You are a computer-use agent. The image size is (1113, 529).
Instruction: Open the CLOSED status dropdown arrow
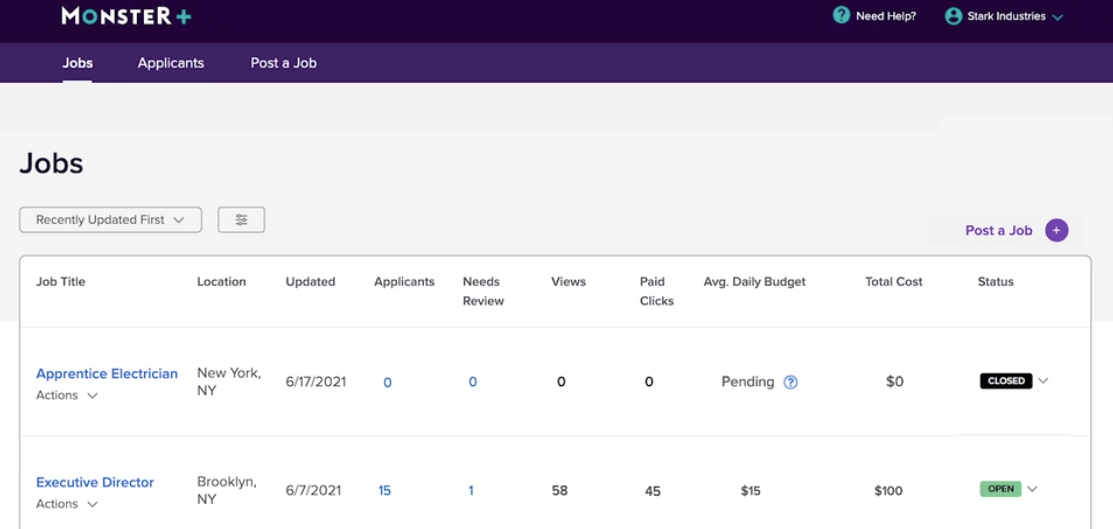1043,381
